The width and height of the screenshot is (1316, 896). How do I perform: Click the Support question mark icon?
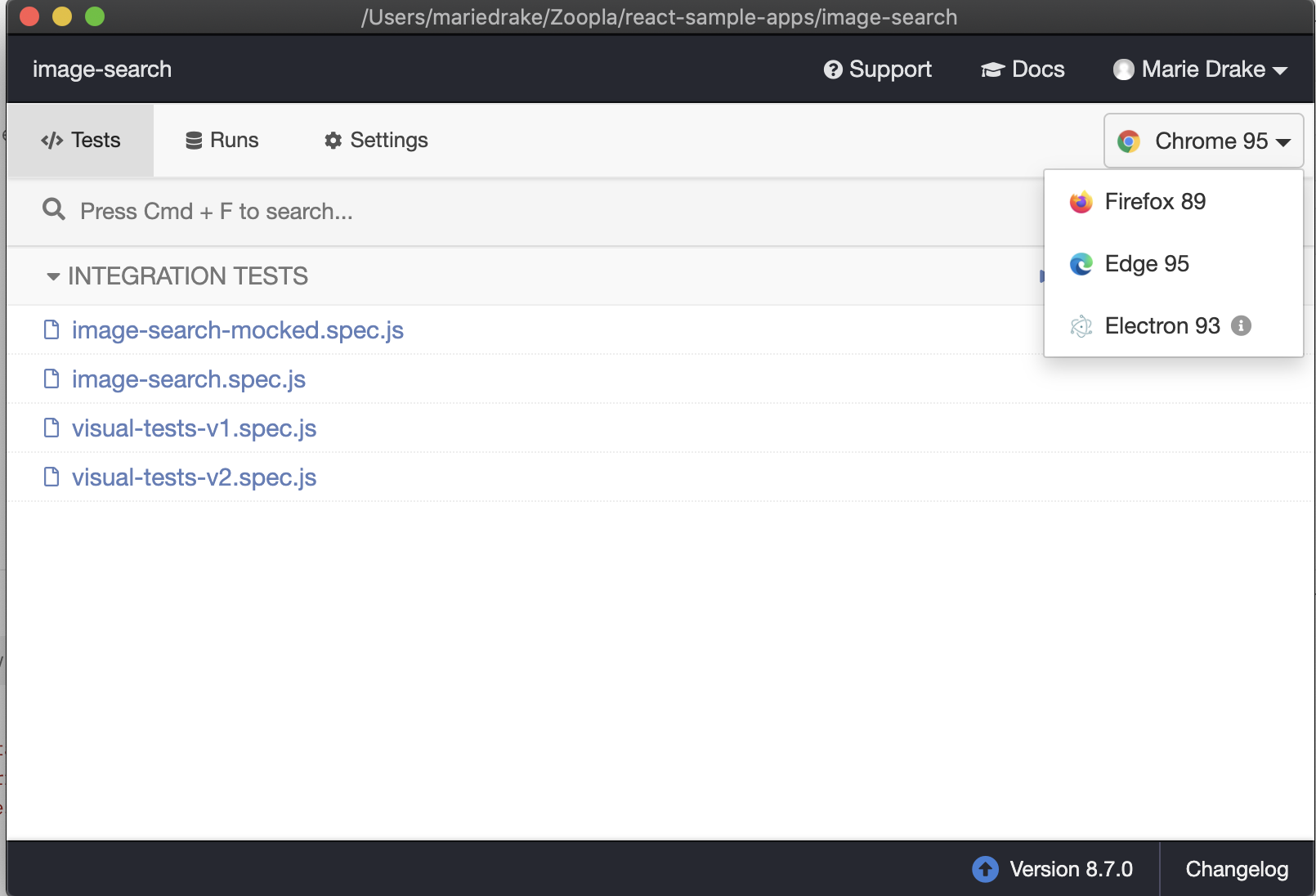pyautogui.click(x=833, y=70)
